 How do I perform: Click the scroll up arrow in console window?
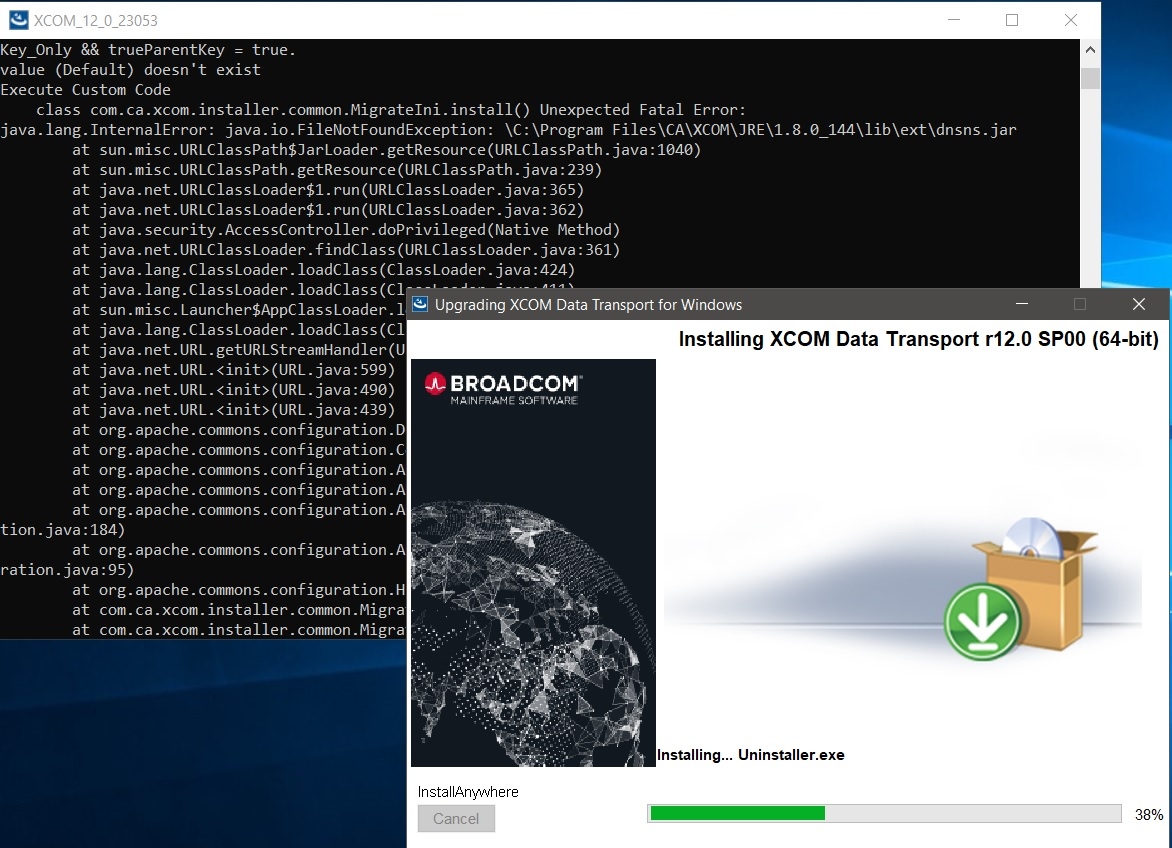(x=1090, y=50)
